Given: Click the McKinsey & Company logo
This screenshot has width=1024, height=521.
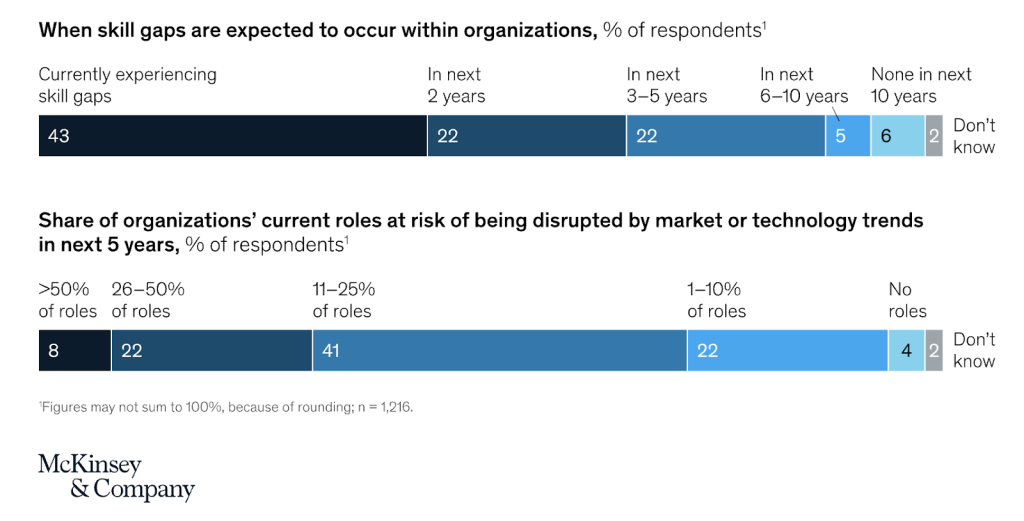Looking at the screenshot, I should tap(116, 477).
